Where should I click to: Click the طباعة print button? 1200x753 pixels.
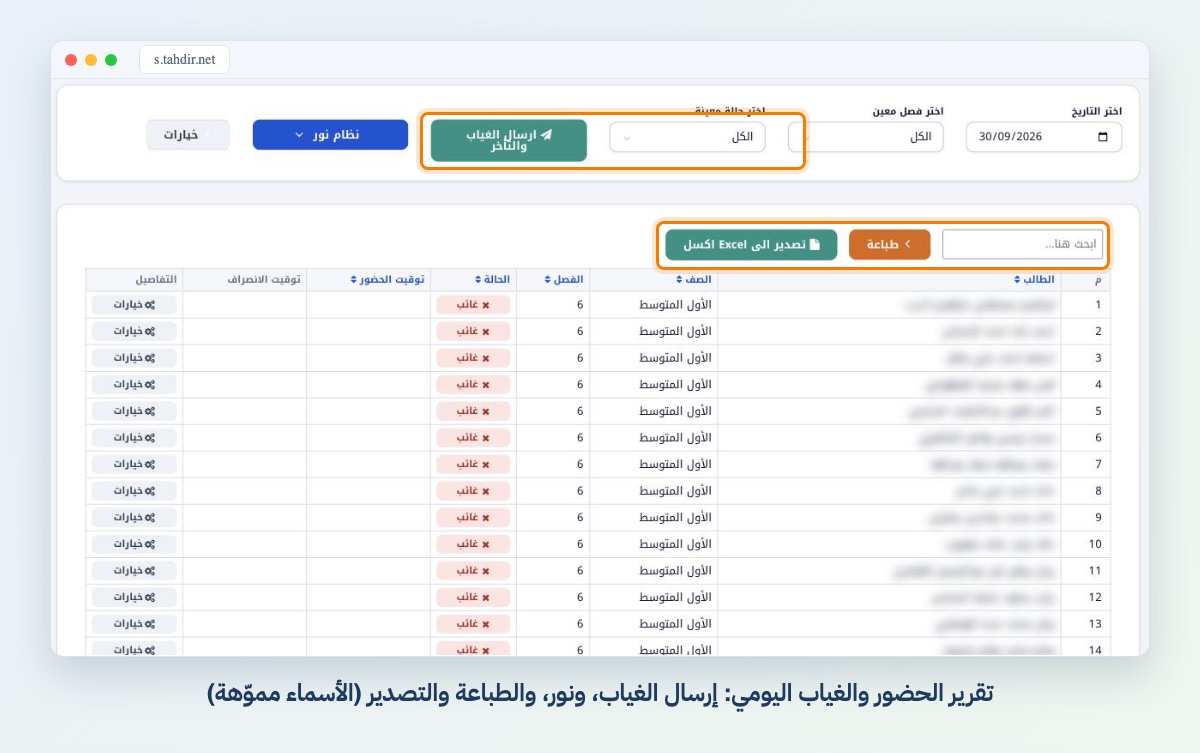(889, 244)
